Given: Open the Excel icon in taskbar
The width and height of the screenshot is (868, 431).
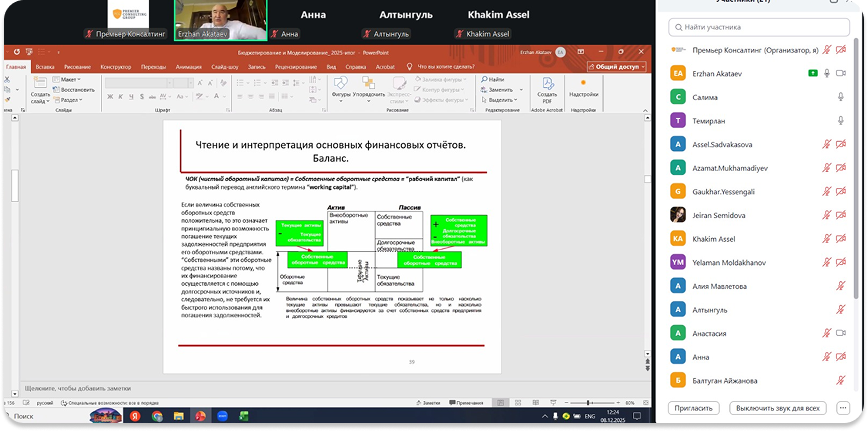Looking at the screenshot, I should (244, 416).
